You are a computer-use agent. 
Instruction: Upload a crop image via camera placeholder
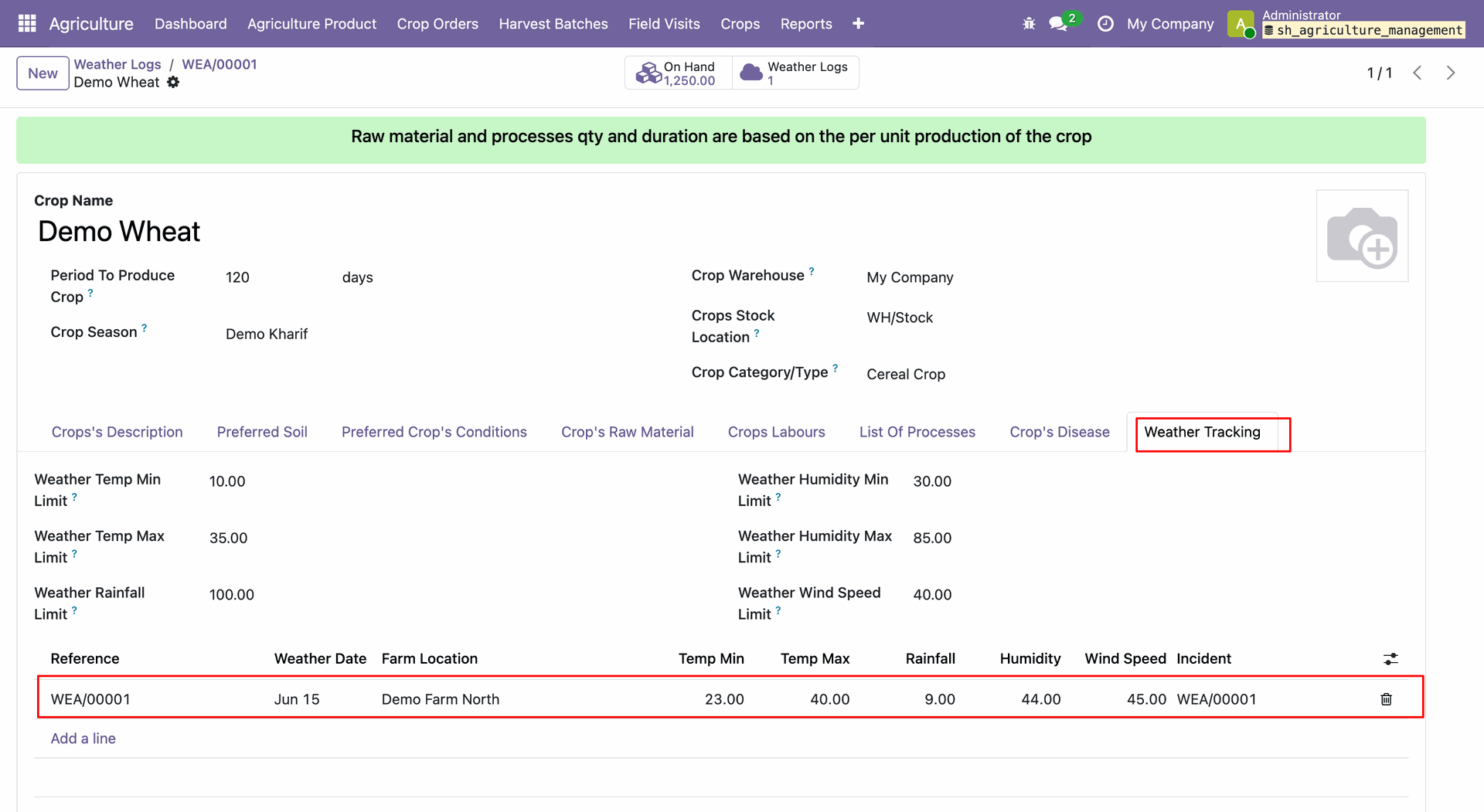coord(1362,236)
